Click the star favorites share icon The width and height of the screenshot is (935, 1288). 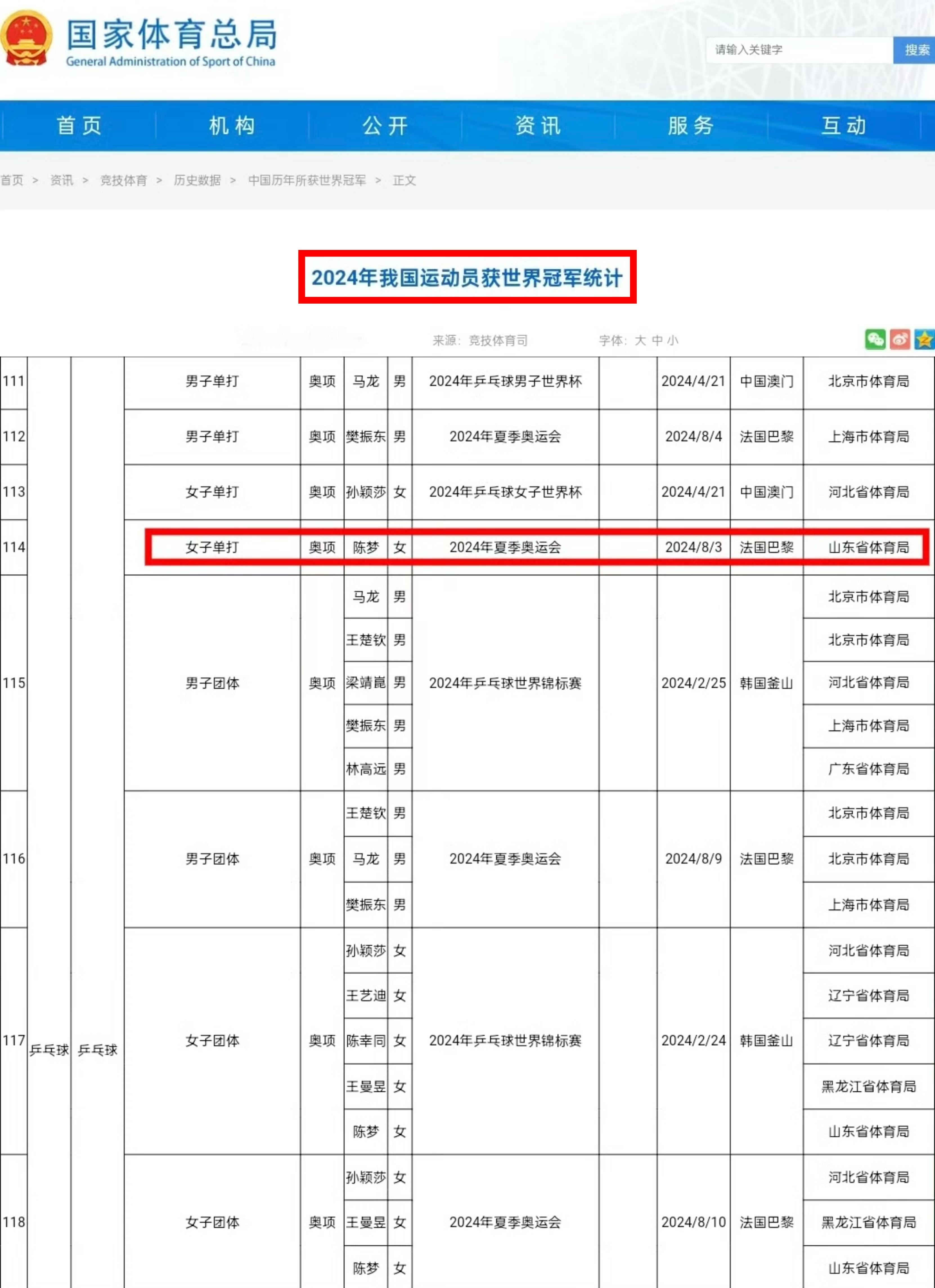pos(924,340)
